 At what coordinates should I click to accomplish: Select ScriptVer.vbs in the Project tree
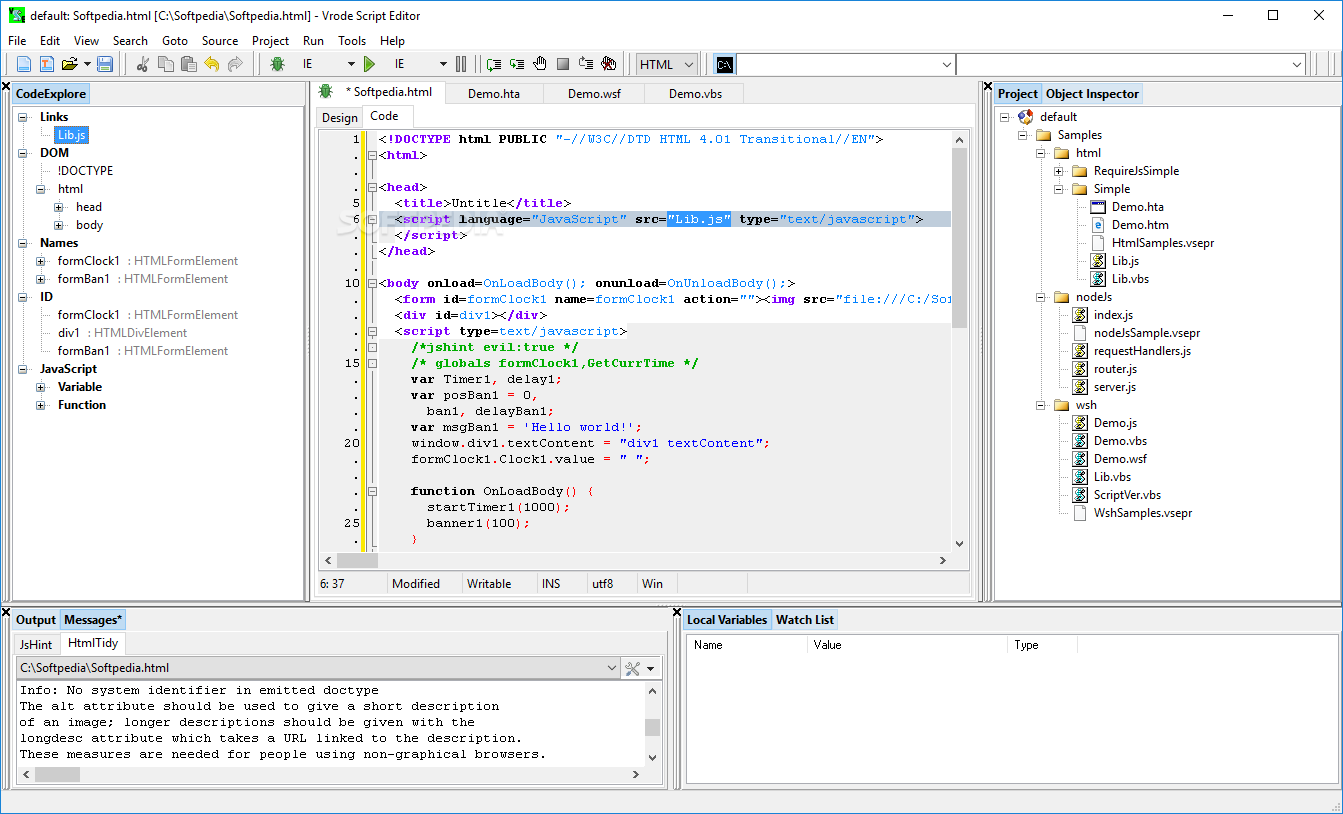[1127, 495]
